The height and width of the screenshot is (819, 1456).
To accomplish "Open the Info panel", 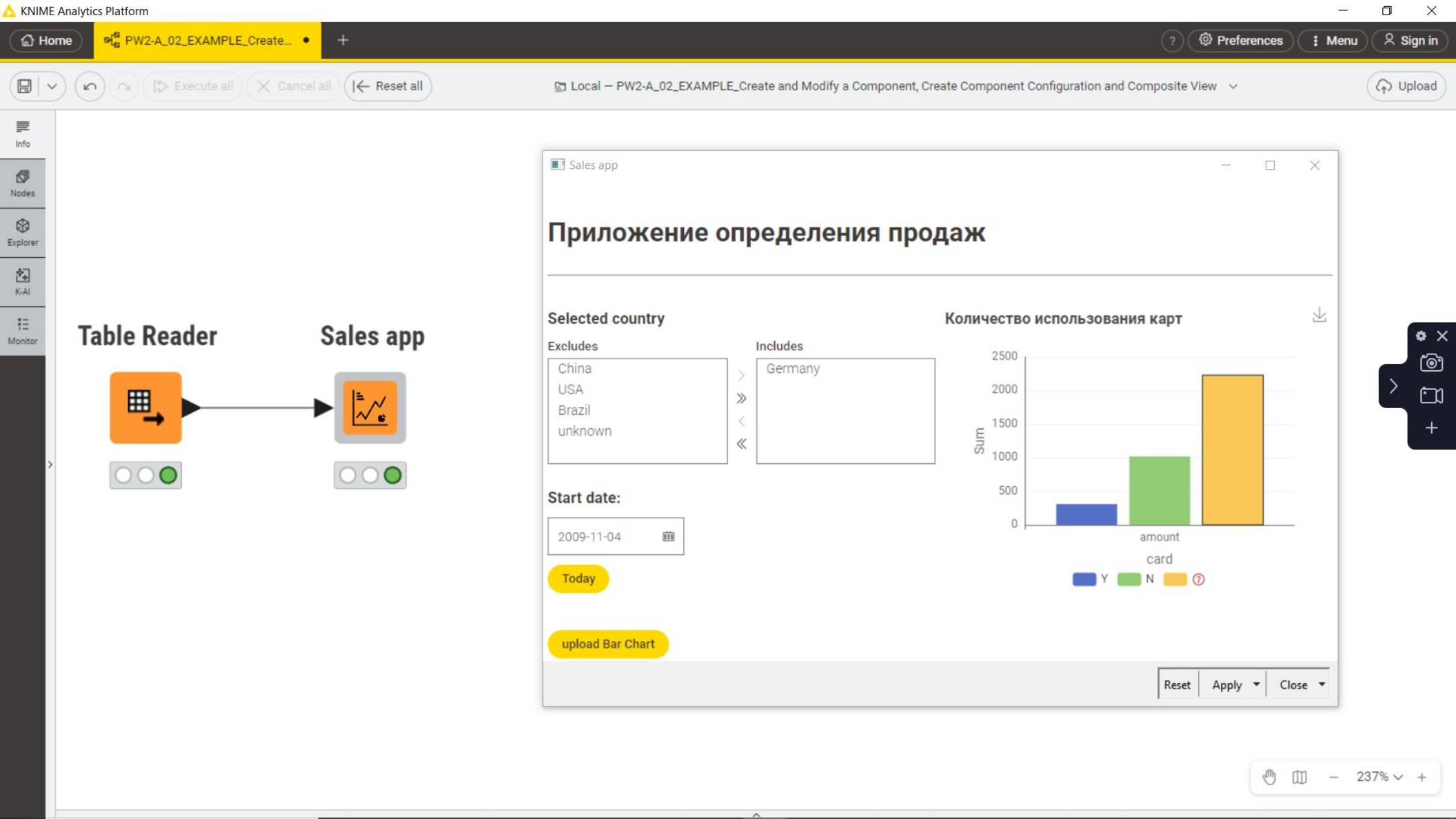I will (x=23, y=132).
